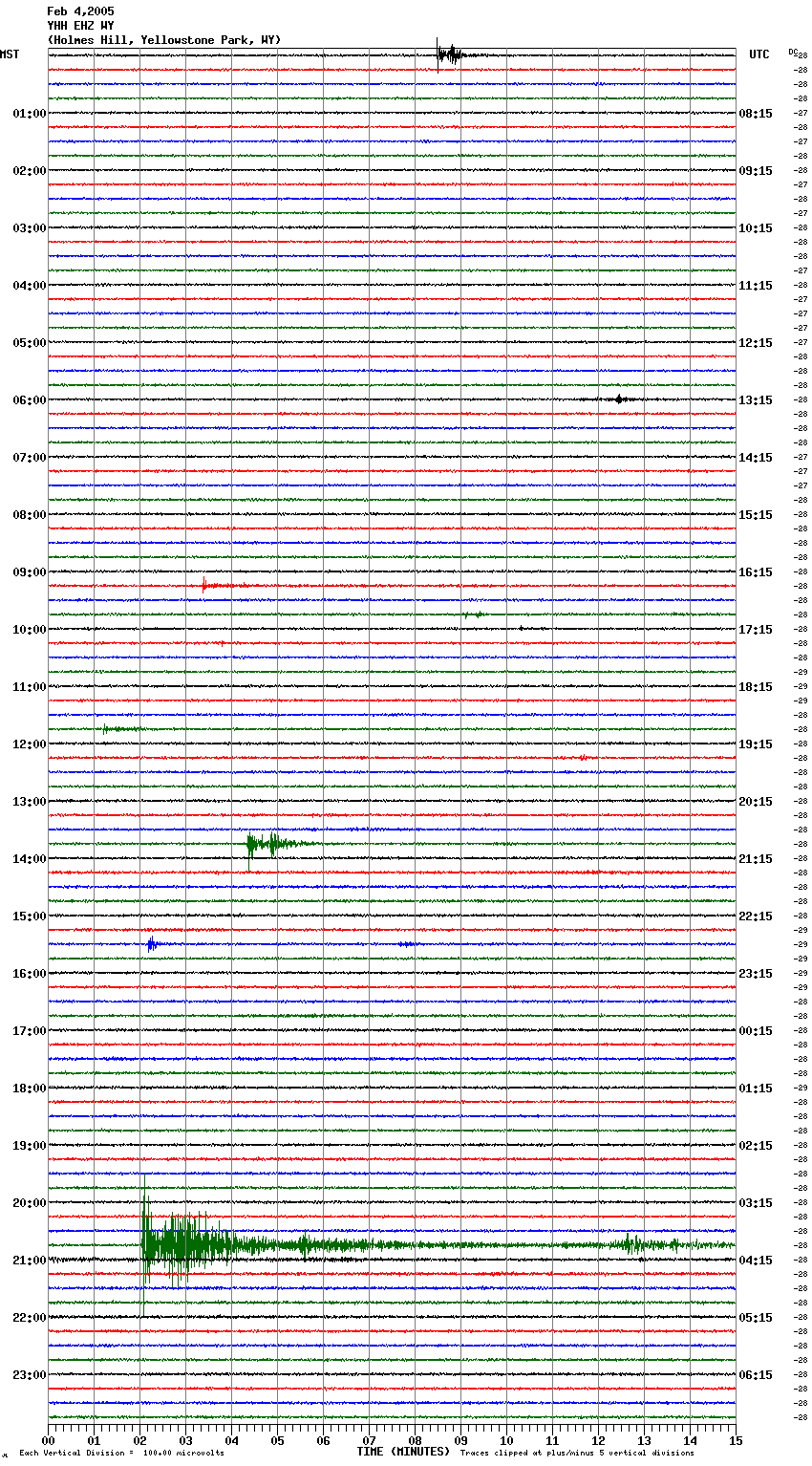Click minute tick label 00 on the time axis
The width and height of the screenshot is (812, 1466).
tap(49, 1440)
